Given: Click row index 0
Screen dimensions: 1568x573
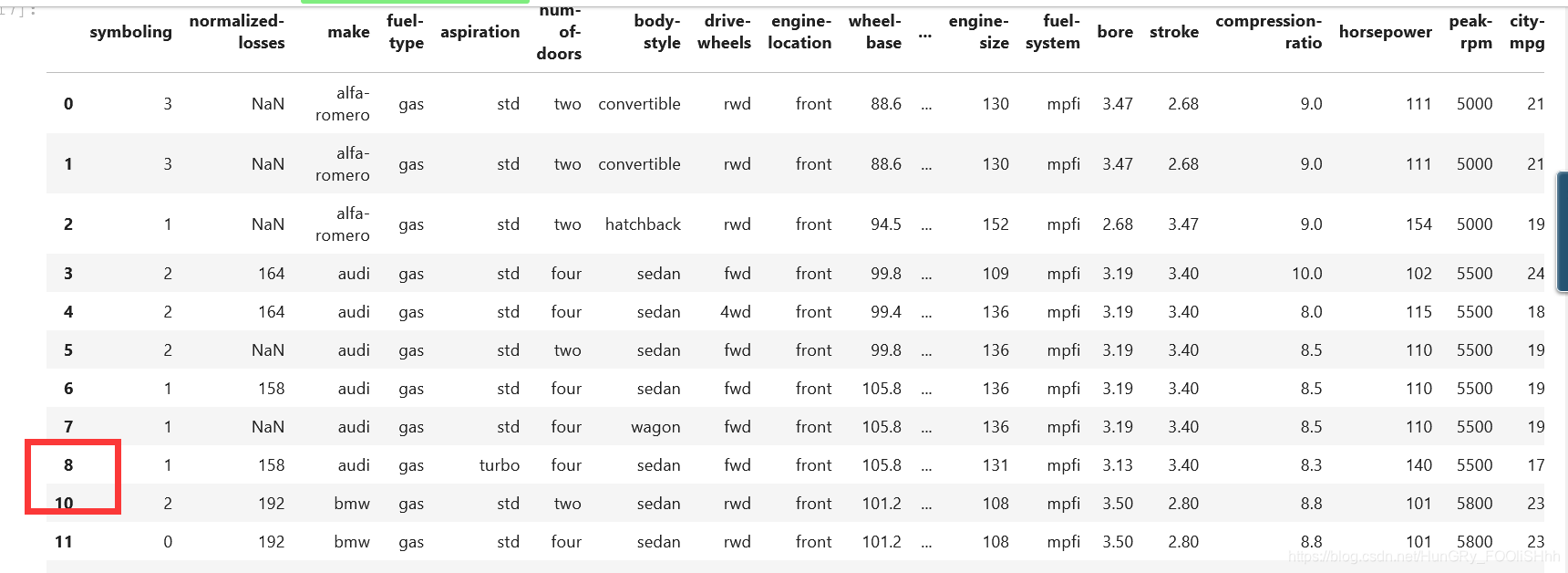Looking at the screenshot, I should tap(68, 104).
